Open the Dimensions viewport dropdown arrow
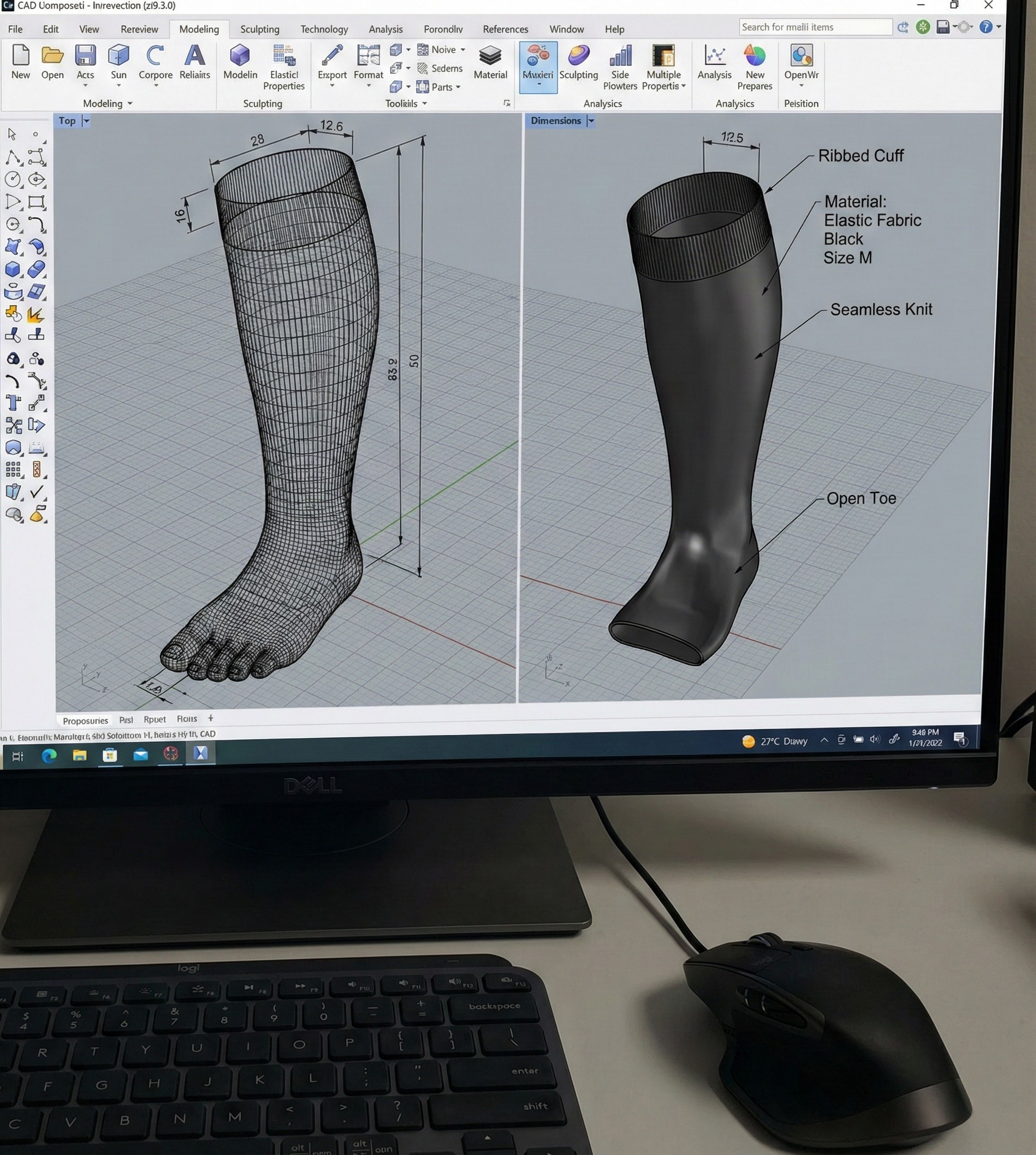The width and height of the screenshot is (1036, 1155). tap(591, 120)
